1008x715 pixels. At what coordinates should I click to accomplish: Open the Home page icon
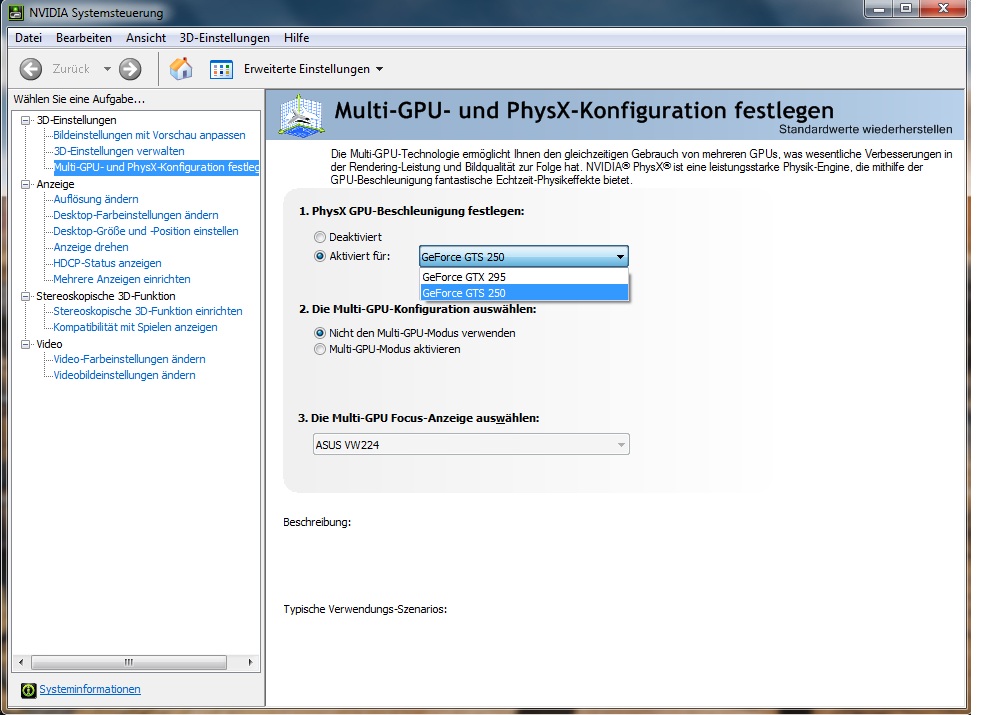[181, 69]
